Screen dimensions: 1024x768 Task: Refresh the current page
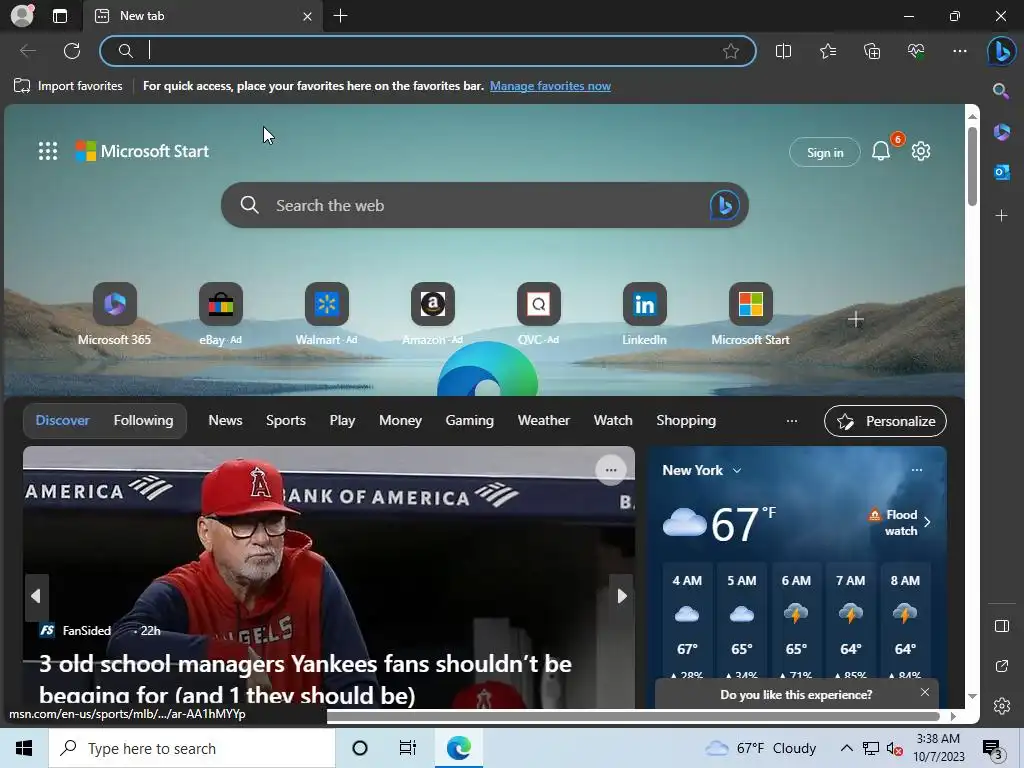click(72, 51)
